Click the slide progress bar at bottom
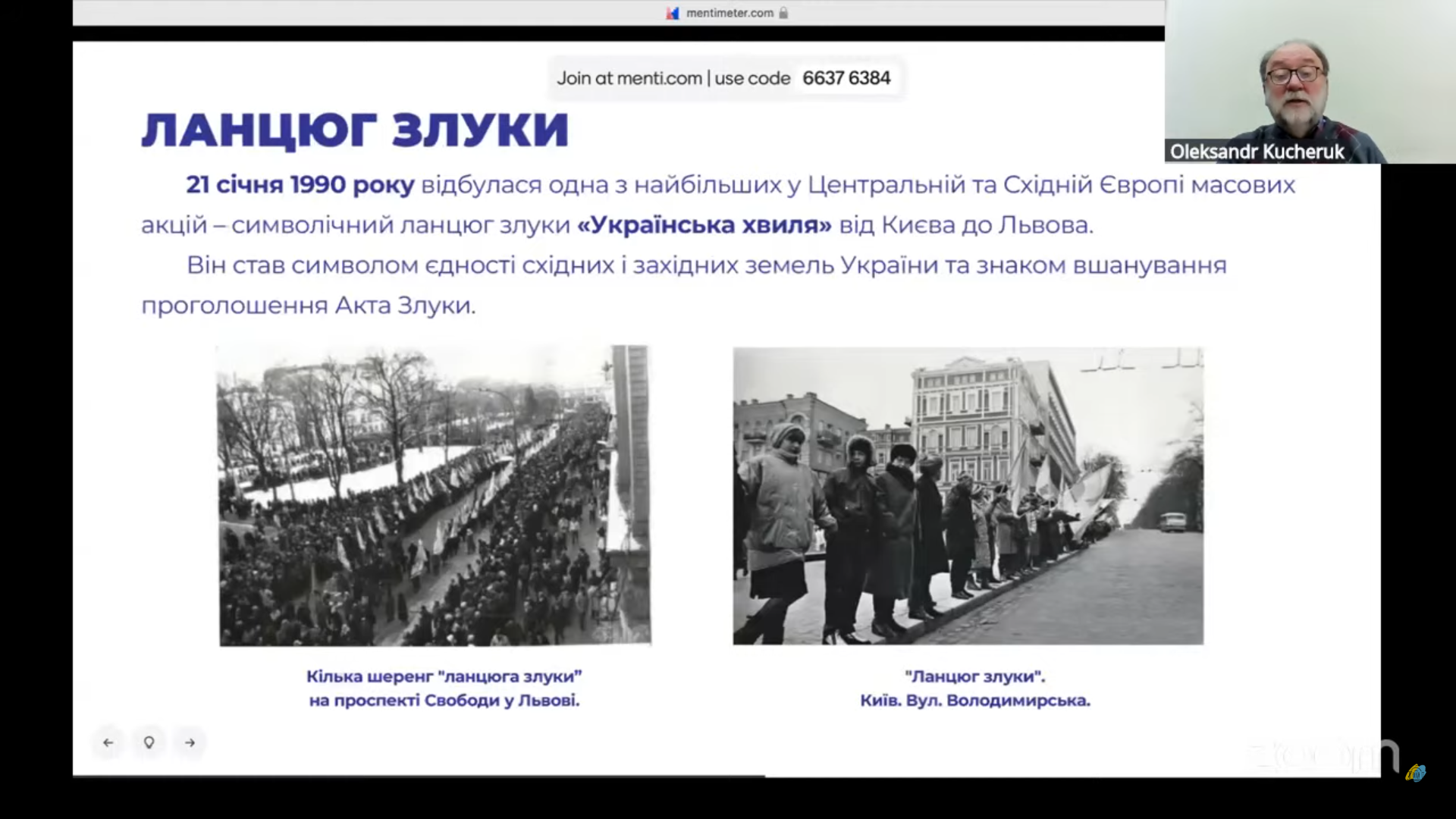 (x=419, y=776)
